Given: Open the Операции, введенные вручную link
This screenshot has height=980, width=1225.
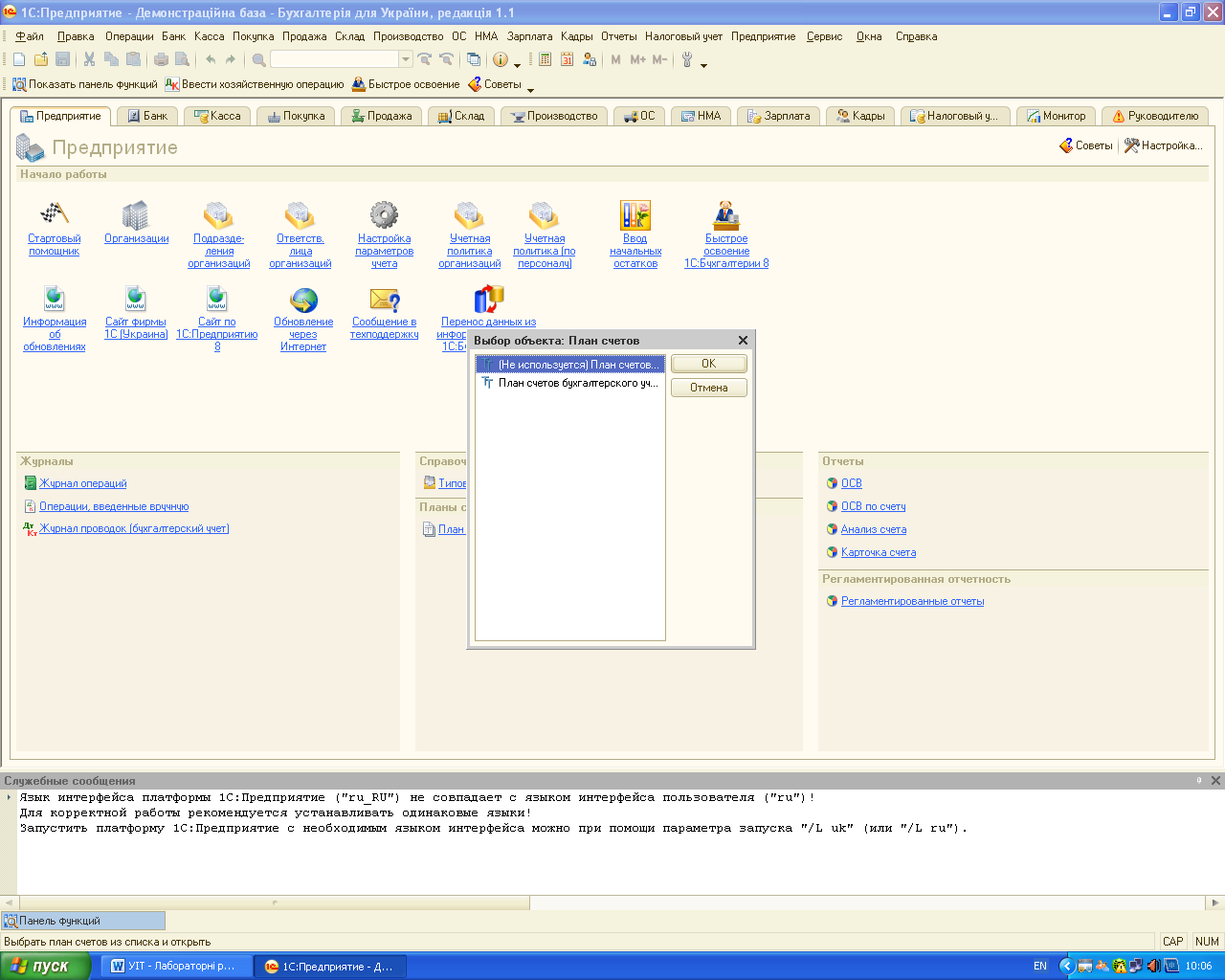Looking at the screenshot, I should [114, 506].
